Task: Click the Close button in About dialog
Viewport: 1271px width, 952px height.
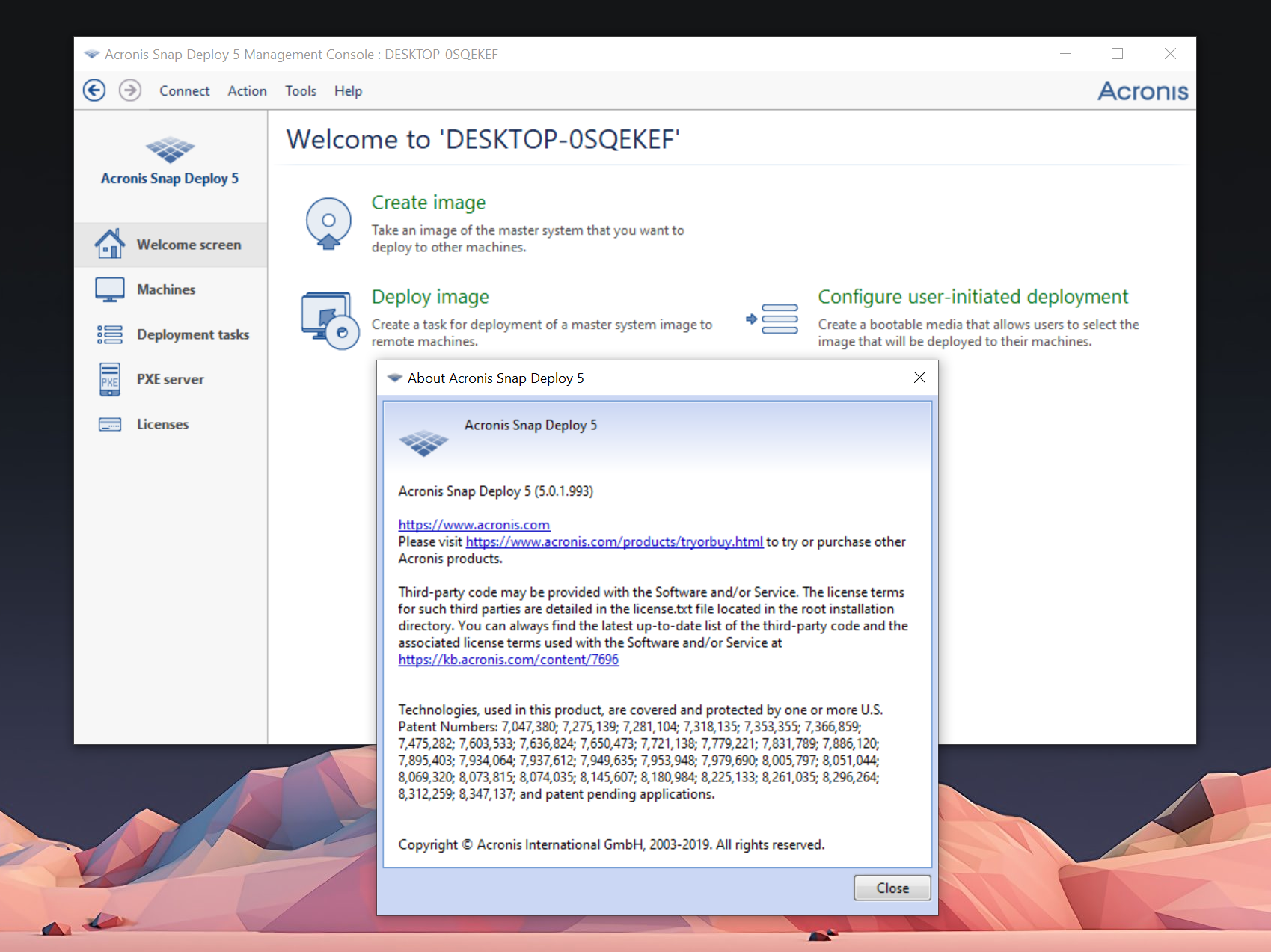Action: pyautogui.click(x=892, y=888)
